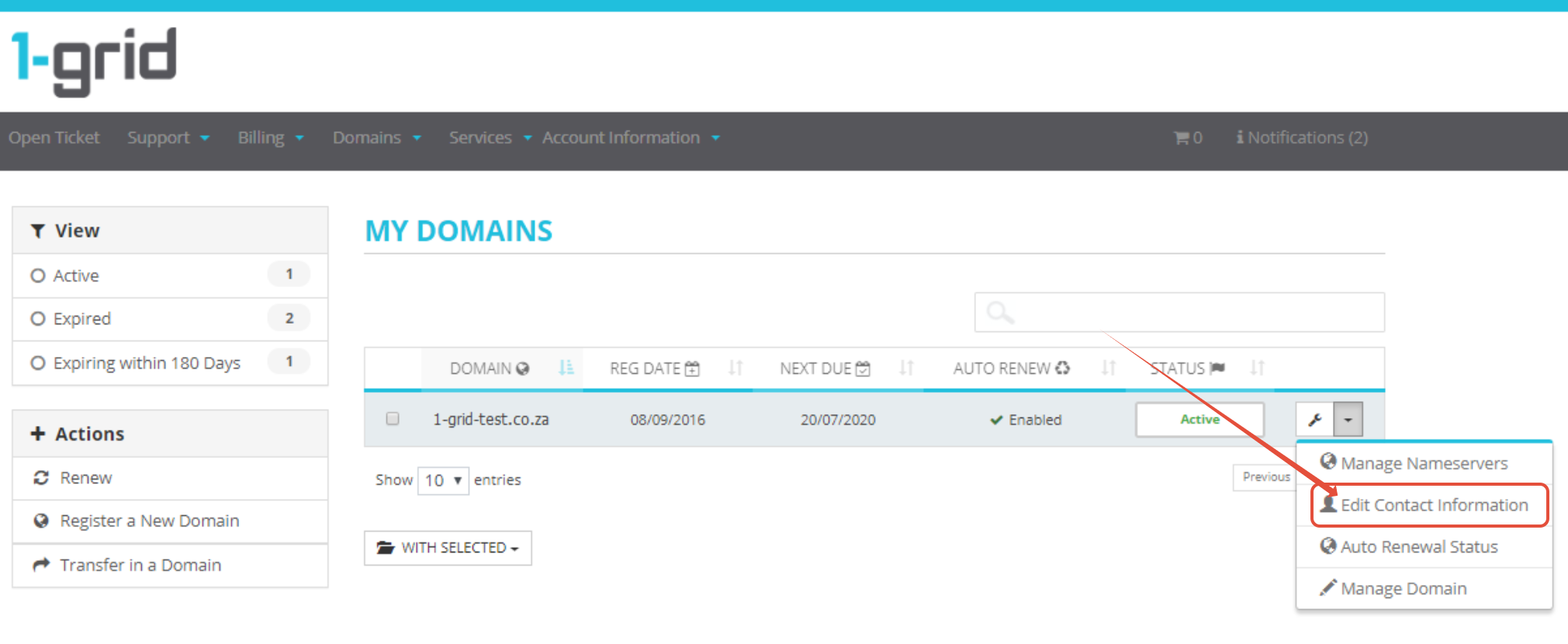
Task: Click the Active status button
Action: 1199,420
